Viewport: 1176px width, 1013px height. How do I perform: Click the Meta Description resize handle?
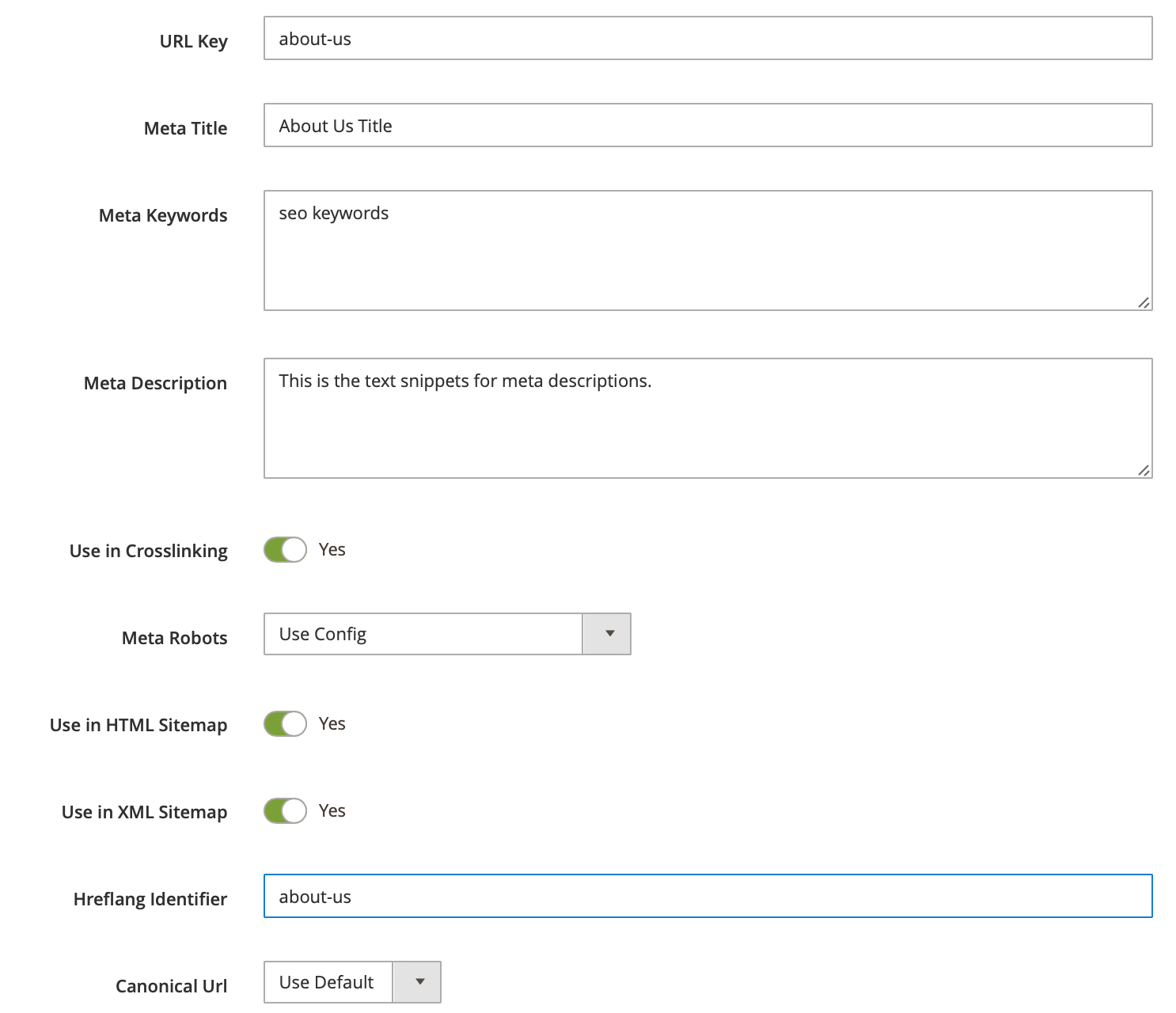point(1144,470)
